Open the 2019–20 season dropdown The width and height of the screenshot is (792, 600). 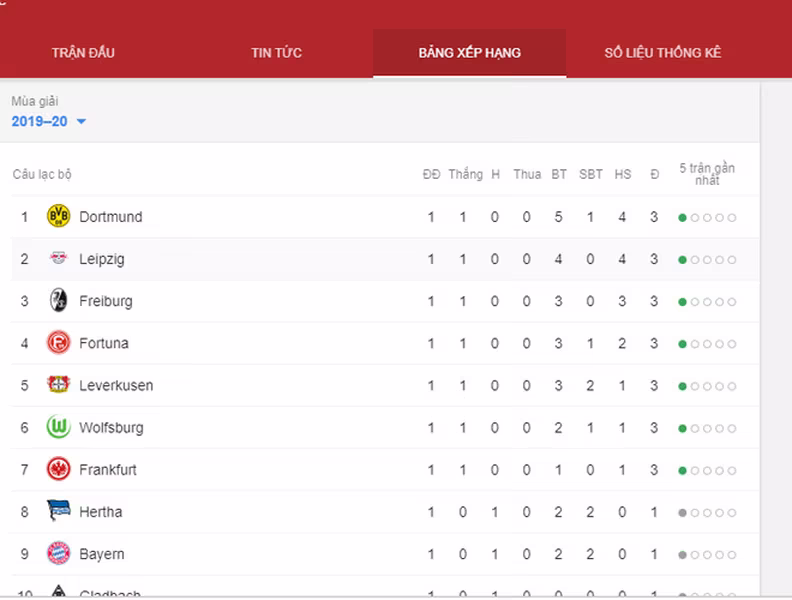click(x=49, y=121)
